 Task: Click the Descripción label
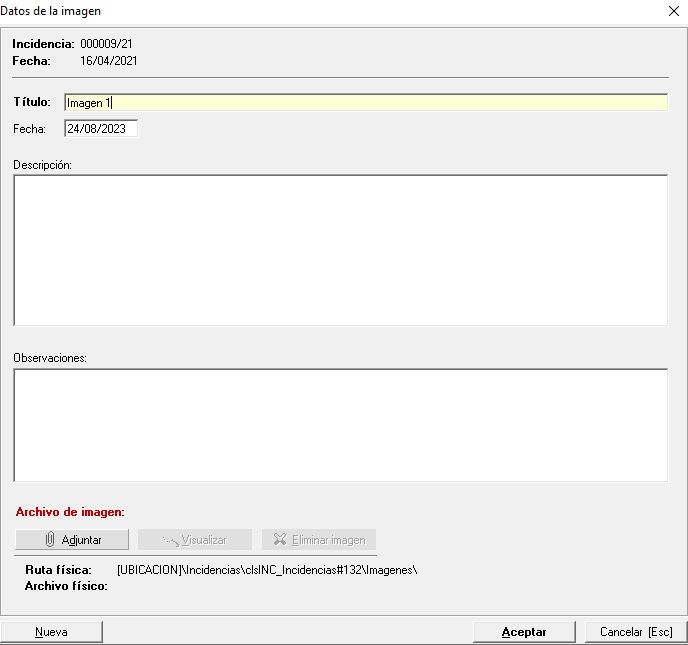(42, 164)
